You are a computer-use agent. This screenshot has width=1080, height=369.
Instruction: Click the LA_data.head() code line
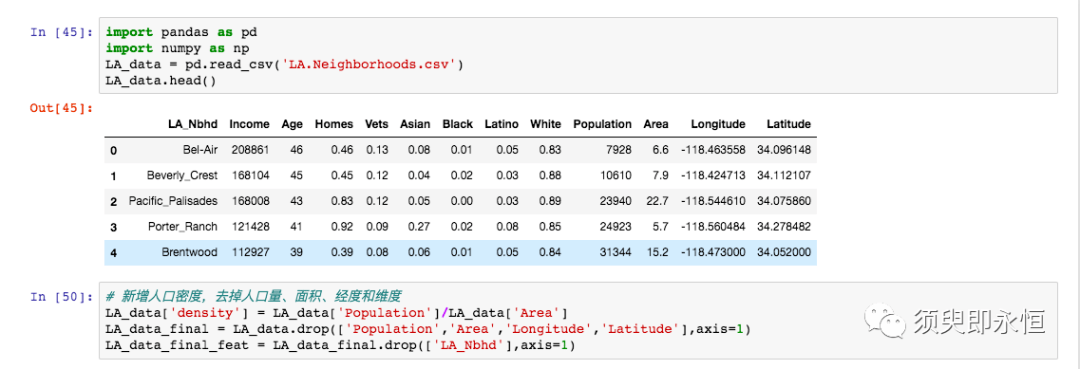coord(161,81)
